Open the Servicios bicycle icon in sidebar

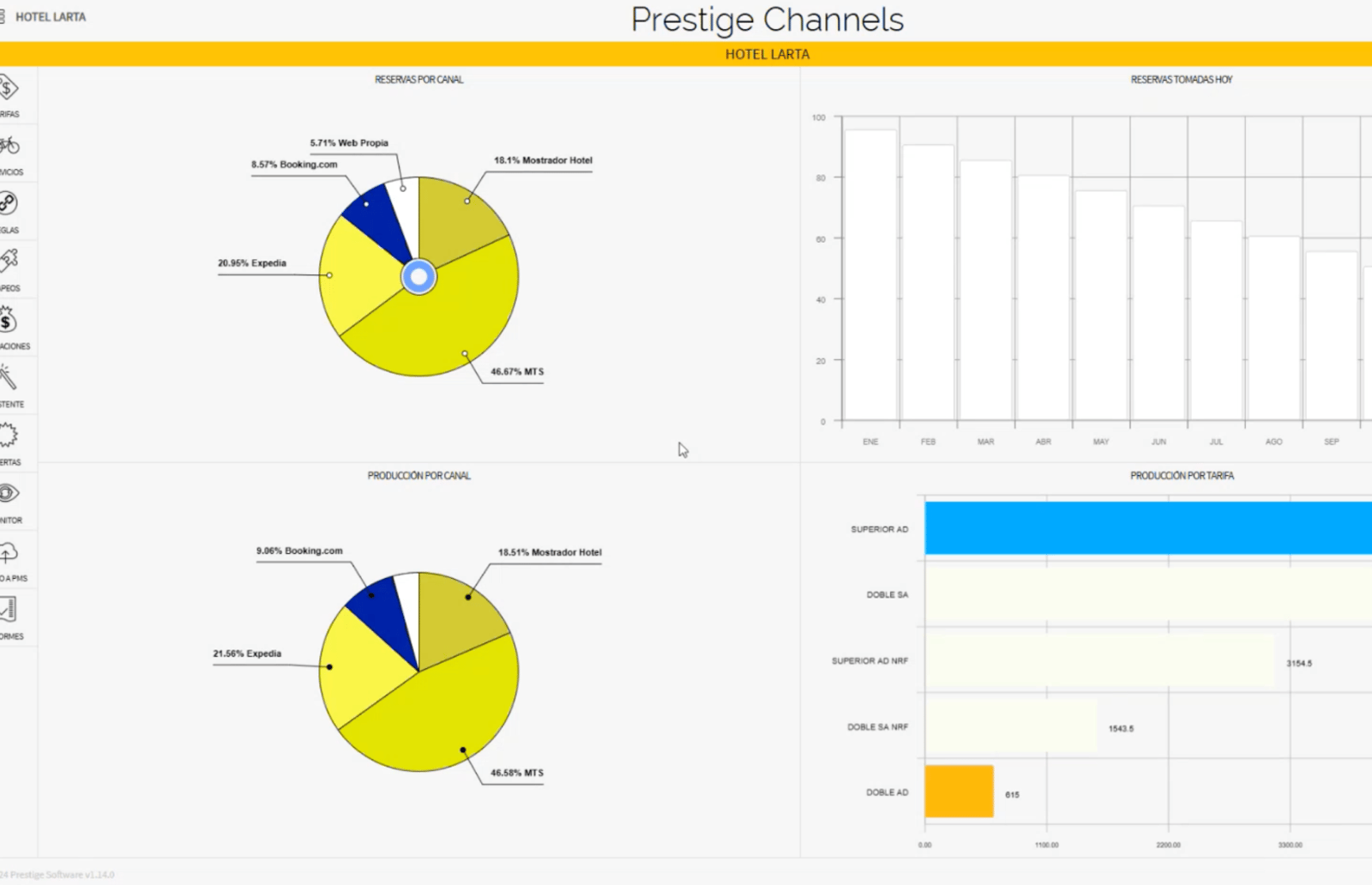pos(9,145)
